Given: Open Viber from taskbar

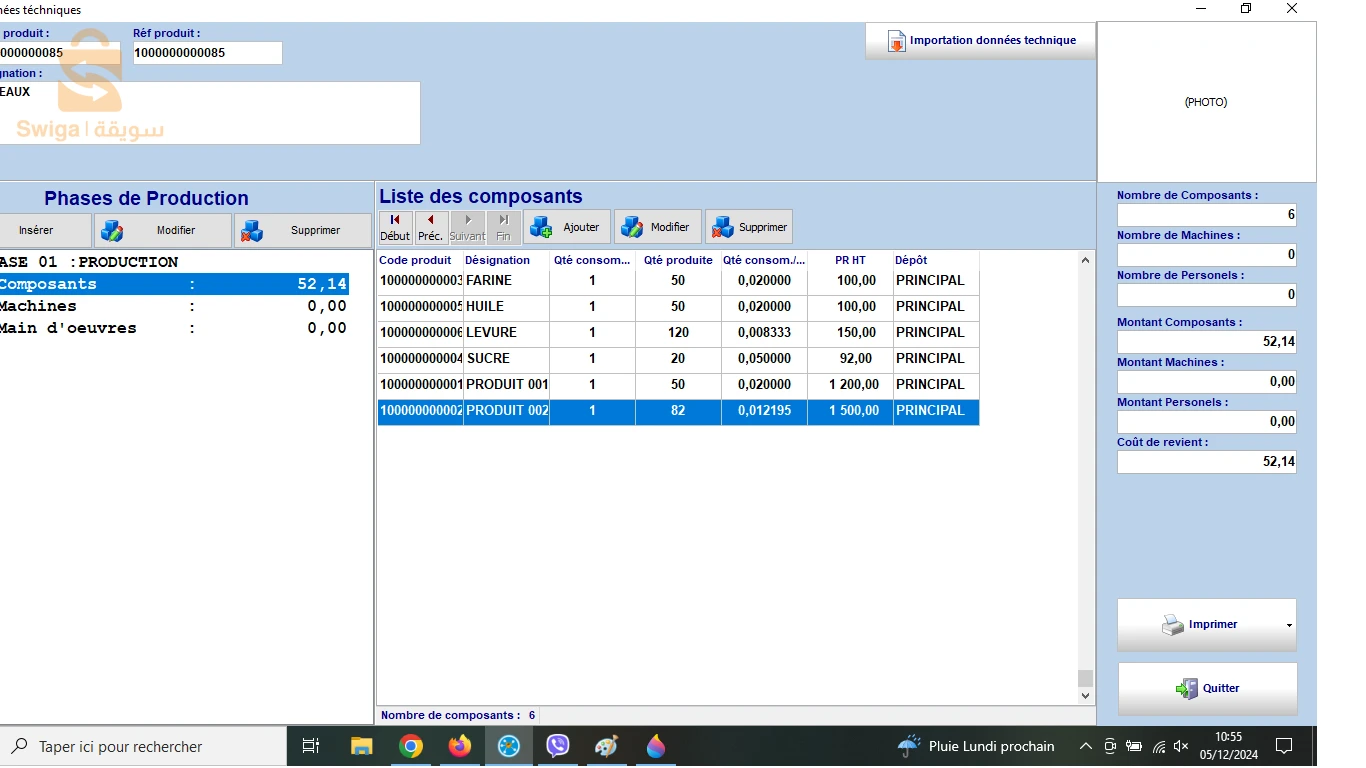Looking at the screenshot, I should (558, 746).
